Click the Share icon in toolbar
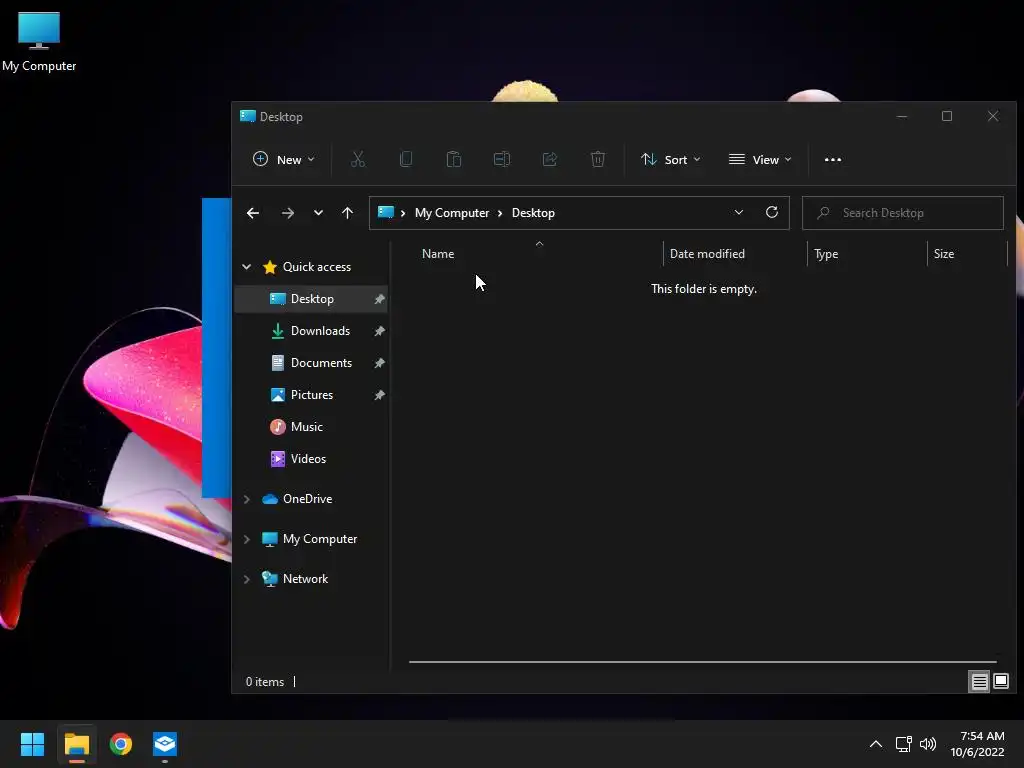The image size is (1024, 768). 550,159
